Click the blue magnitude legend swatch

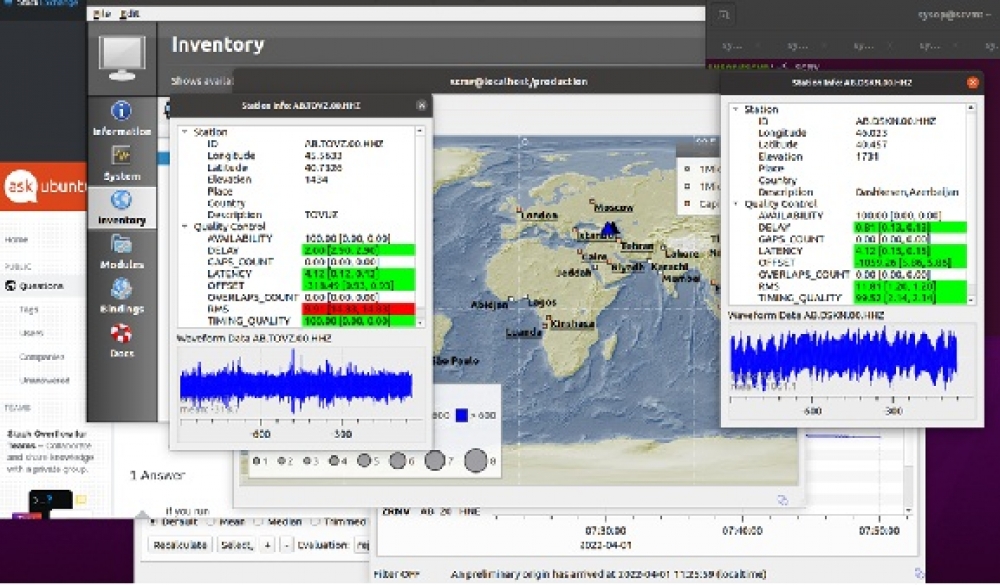click(462, 415)
